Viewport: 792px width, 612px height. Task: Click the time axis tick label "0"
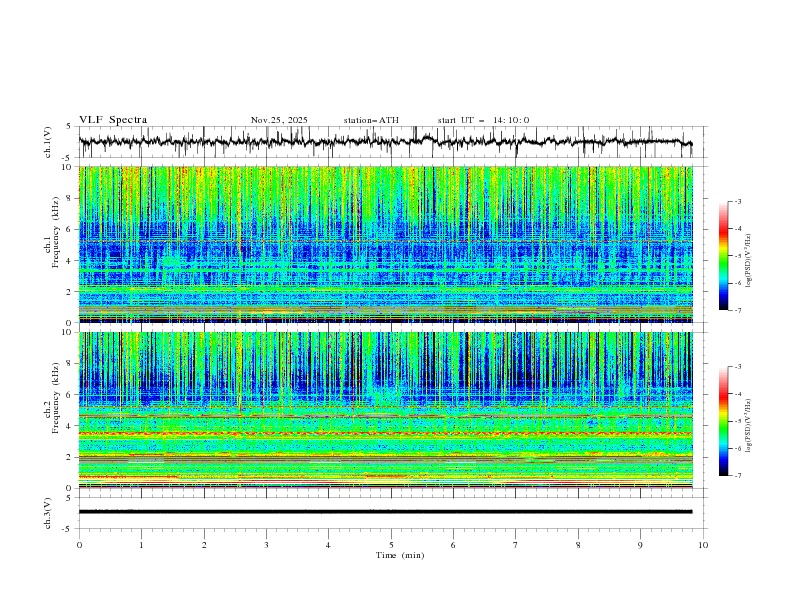(79, 545)
